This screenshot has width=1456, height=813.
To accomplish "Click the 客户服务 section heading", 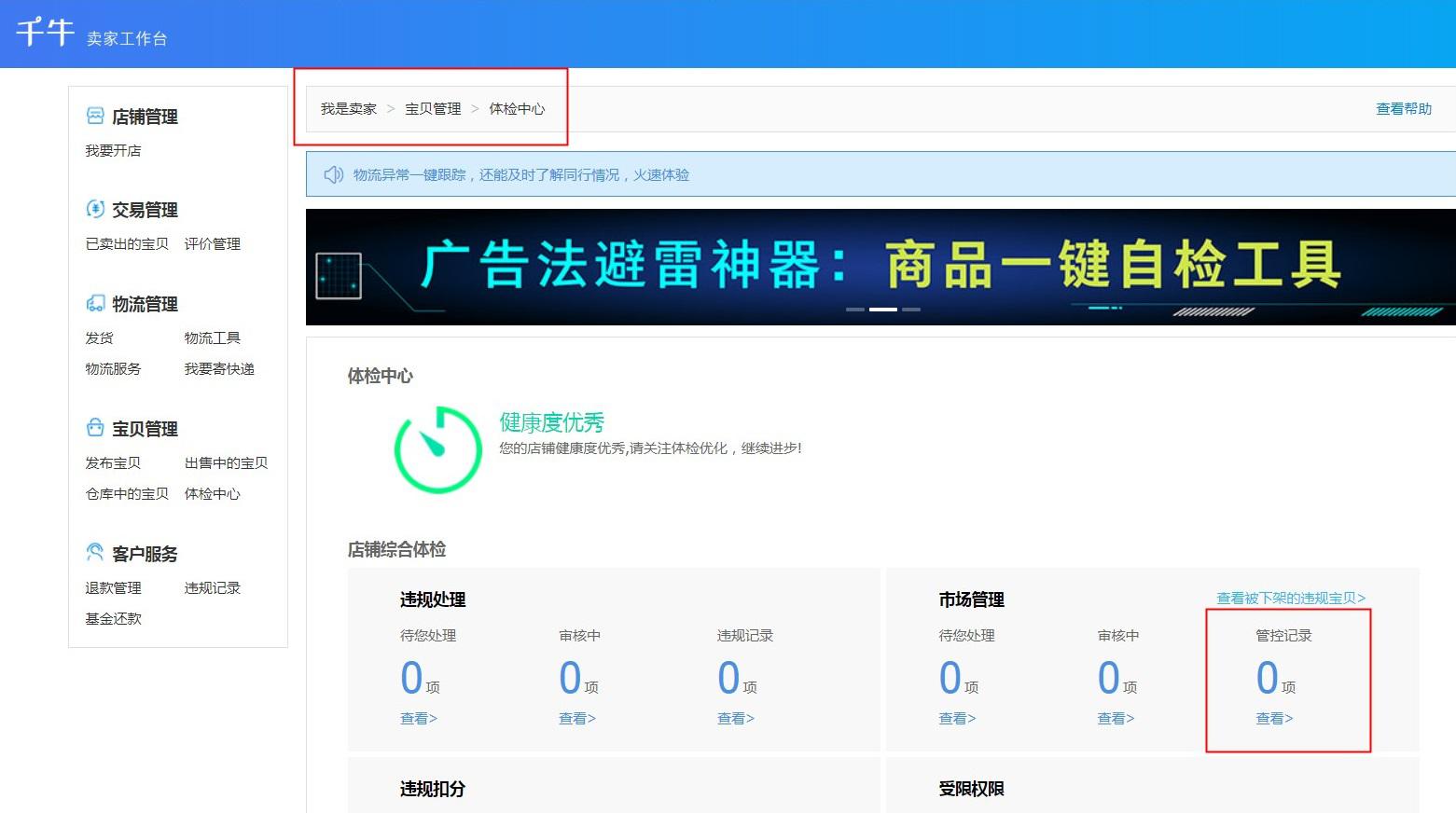I will [145, 554].
